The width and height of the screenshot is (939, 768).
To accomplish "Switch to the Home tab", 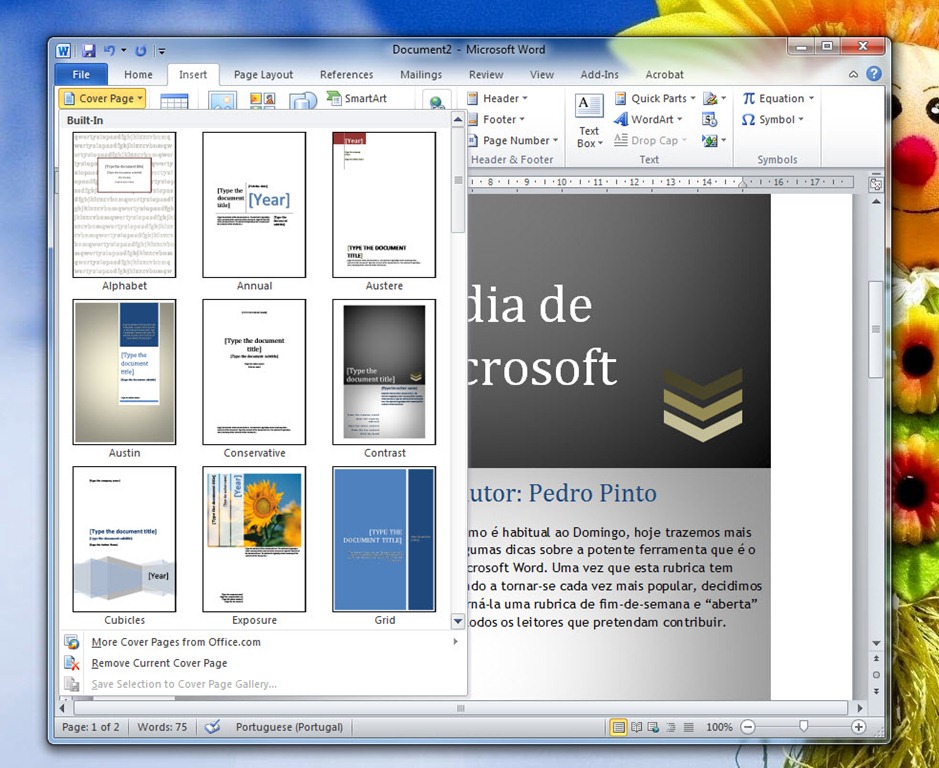I will [x=138, y=74].
